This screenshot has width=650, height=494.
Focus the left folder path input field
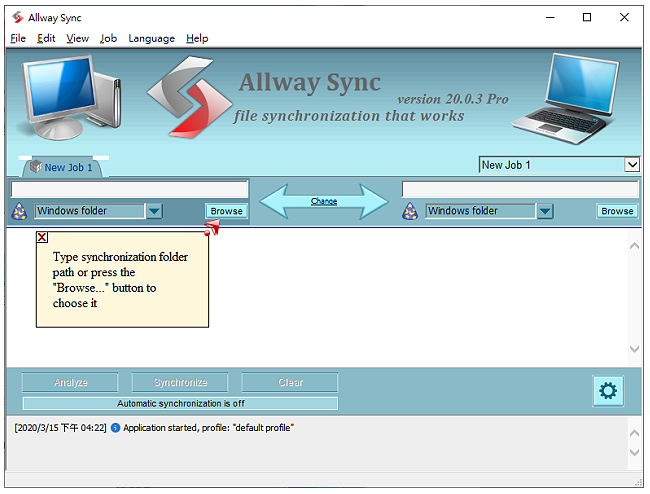click(x=129, y=189)
